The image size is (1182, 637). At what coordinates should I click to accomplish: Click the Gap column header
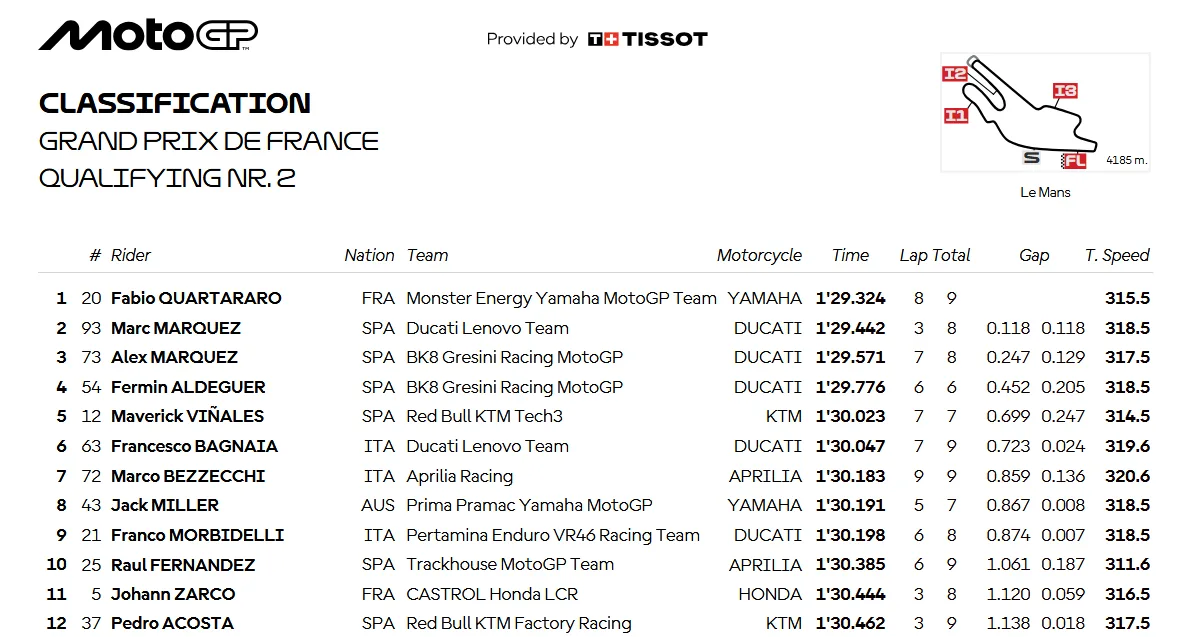point(1034,256)
